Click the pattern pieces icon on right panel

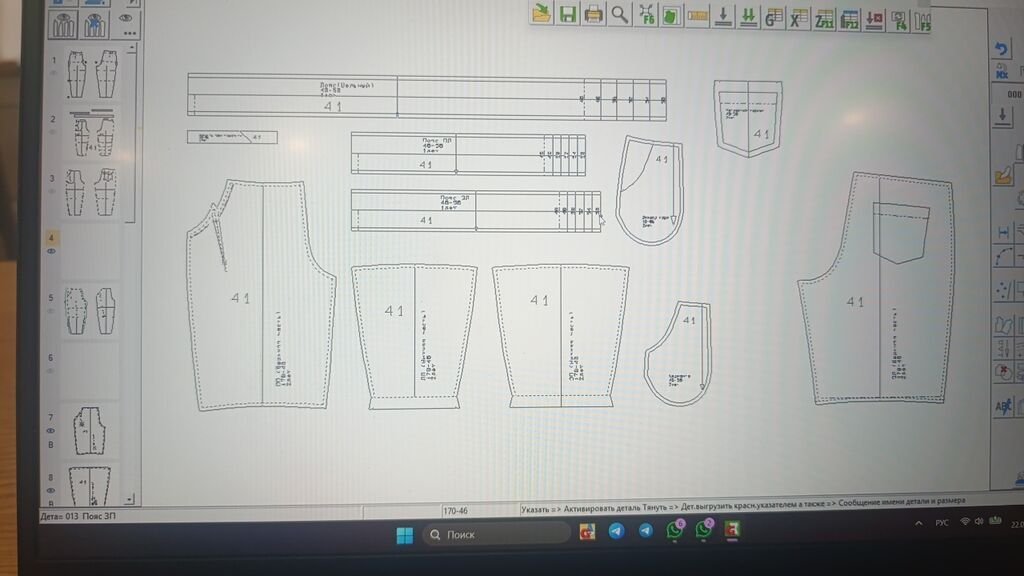[1003, 325]
